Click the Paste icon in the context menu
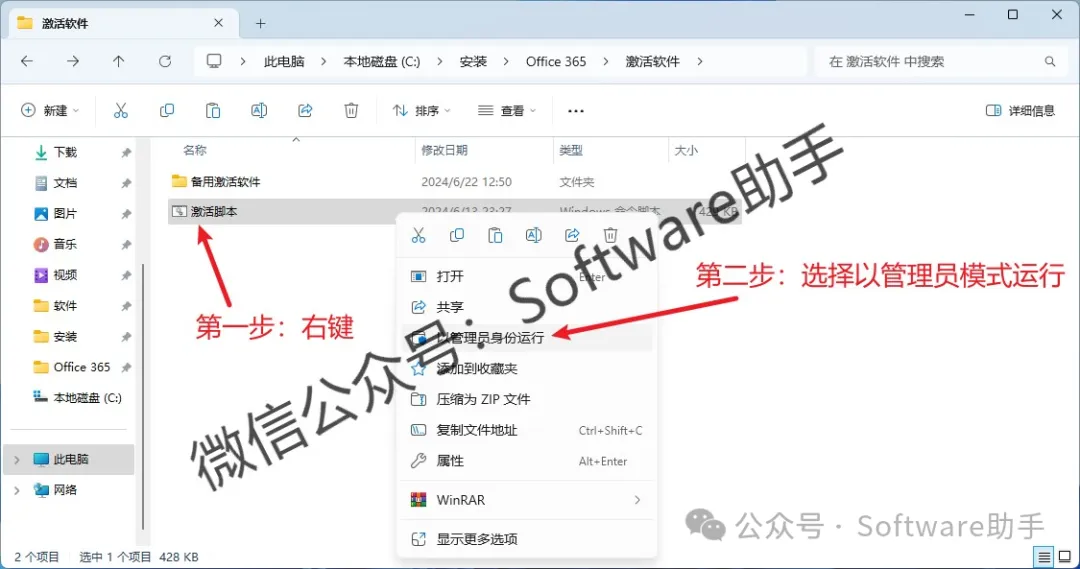1080x569 pixels. (495, 236)
